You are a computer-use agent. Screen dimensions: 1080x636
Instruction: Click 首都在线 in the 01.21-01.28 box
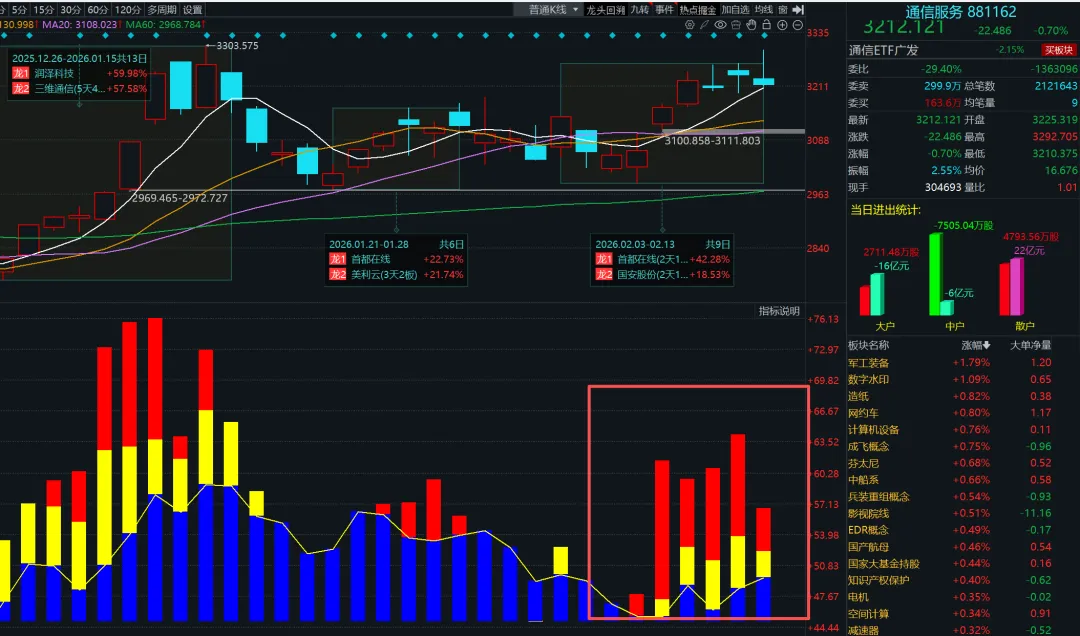coord(371,259)
